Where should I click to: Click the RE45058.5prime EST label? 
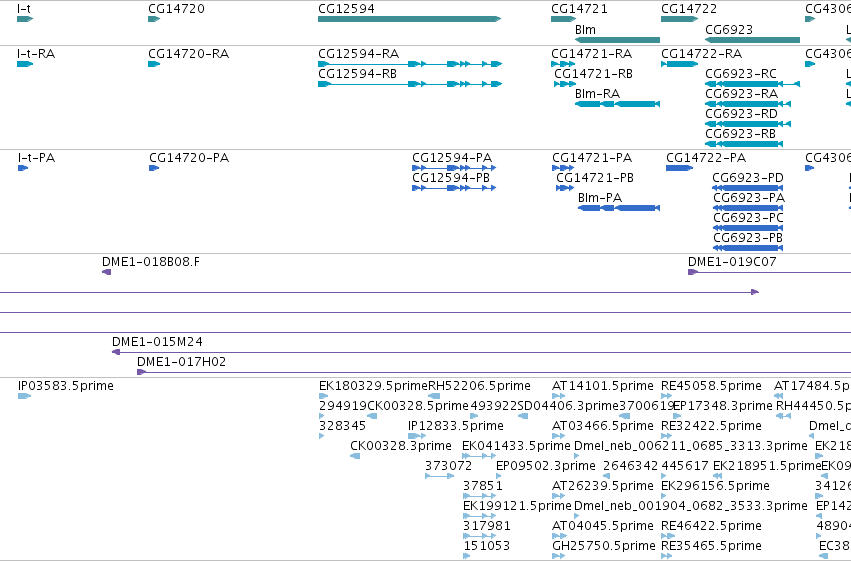tap(712, 386)
